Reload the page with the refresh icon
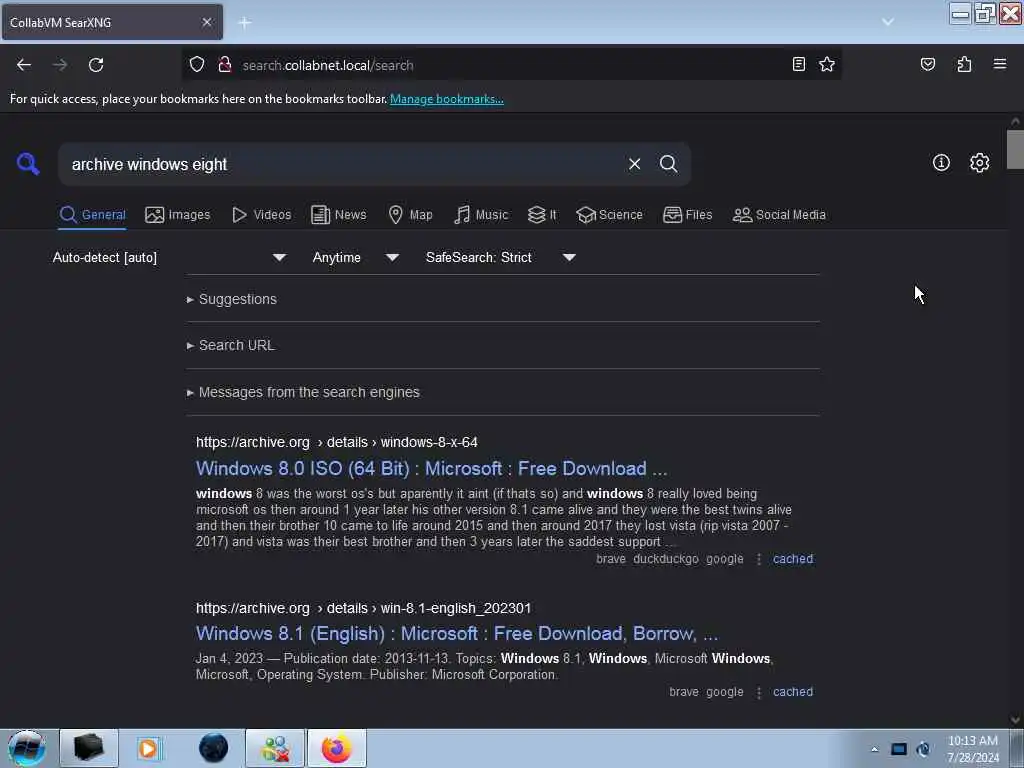This screenshot has height=768, width=1024. pos(96,65)
